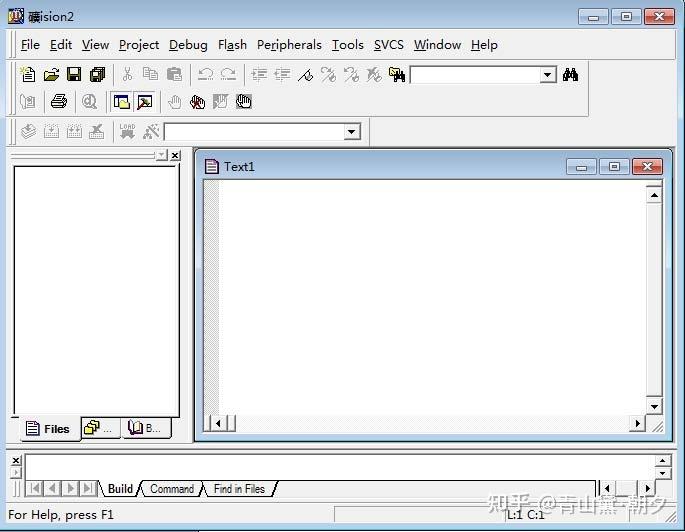
Task: Toggle Output Window view icon
Action: pos(145,102)
